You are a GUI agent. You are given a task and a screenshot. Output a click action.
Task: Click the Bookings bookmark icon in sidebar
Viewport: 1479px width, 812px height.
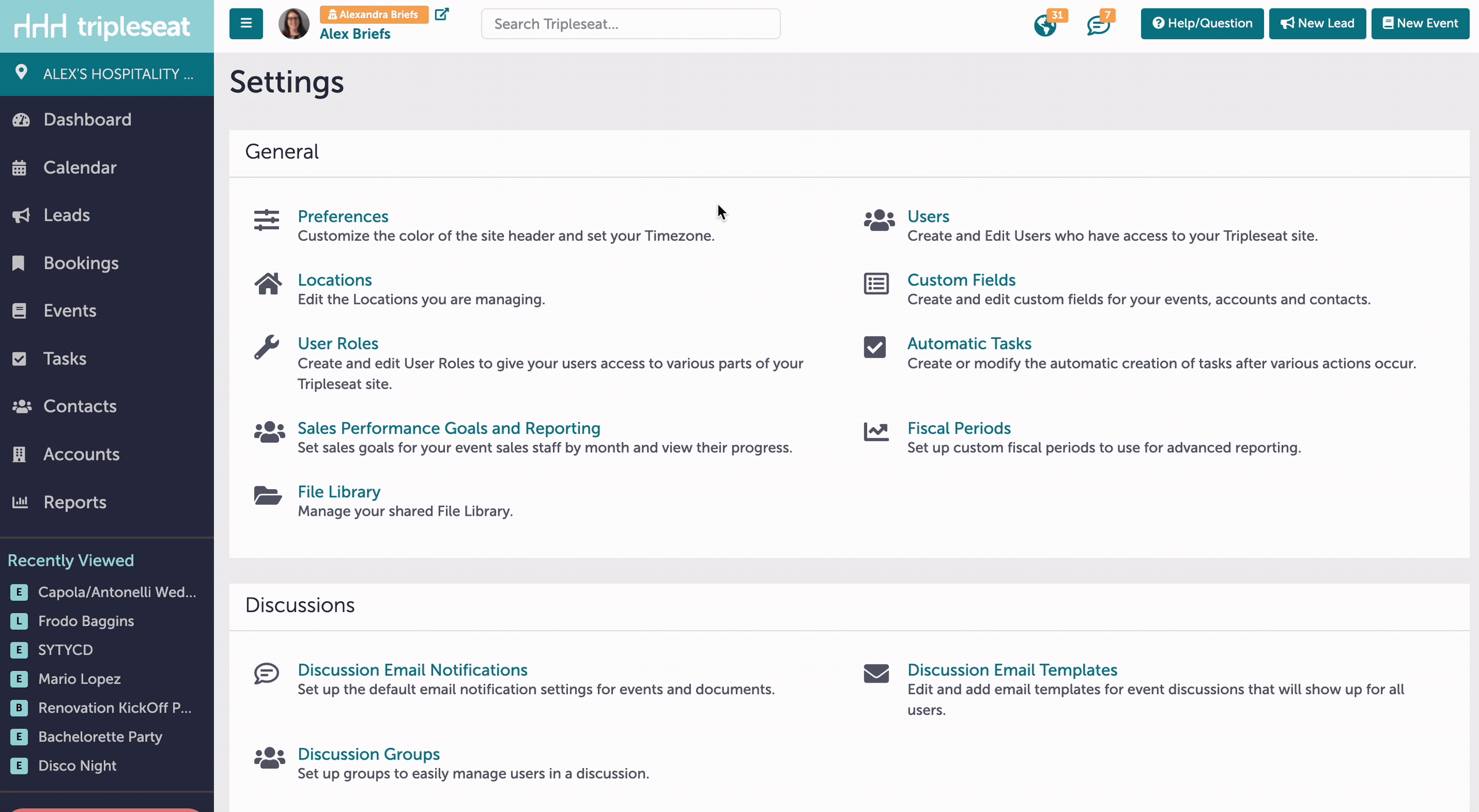pos(18,263)
